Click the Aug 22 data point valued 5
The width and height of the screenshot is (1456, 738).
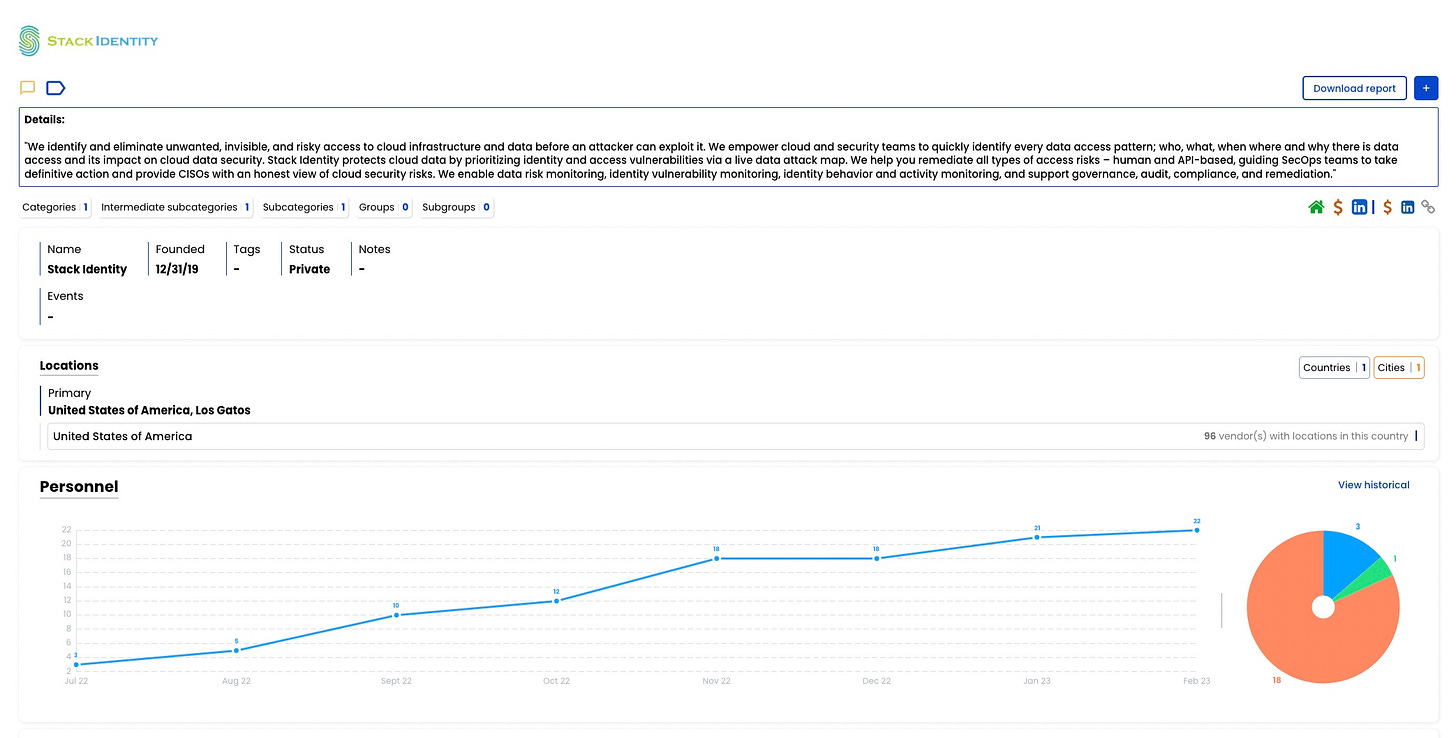click(x=236, y=650)
